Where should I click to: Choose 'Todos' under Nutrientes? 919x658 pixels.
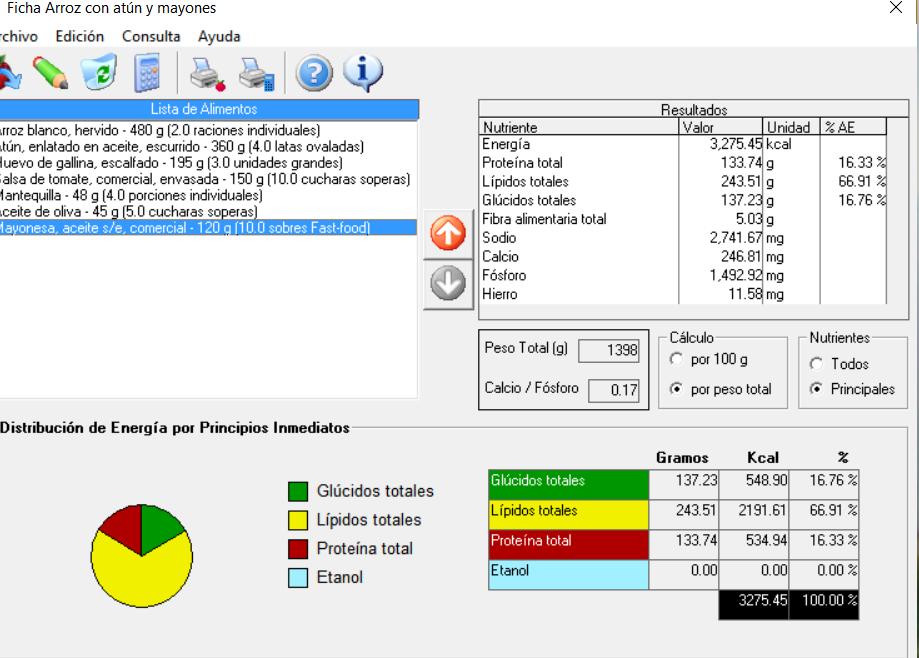(816, 364)
